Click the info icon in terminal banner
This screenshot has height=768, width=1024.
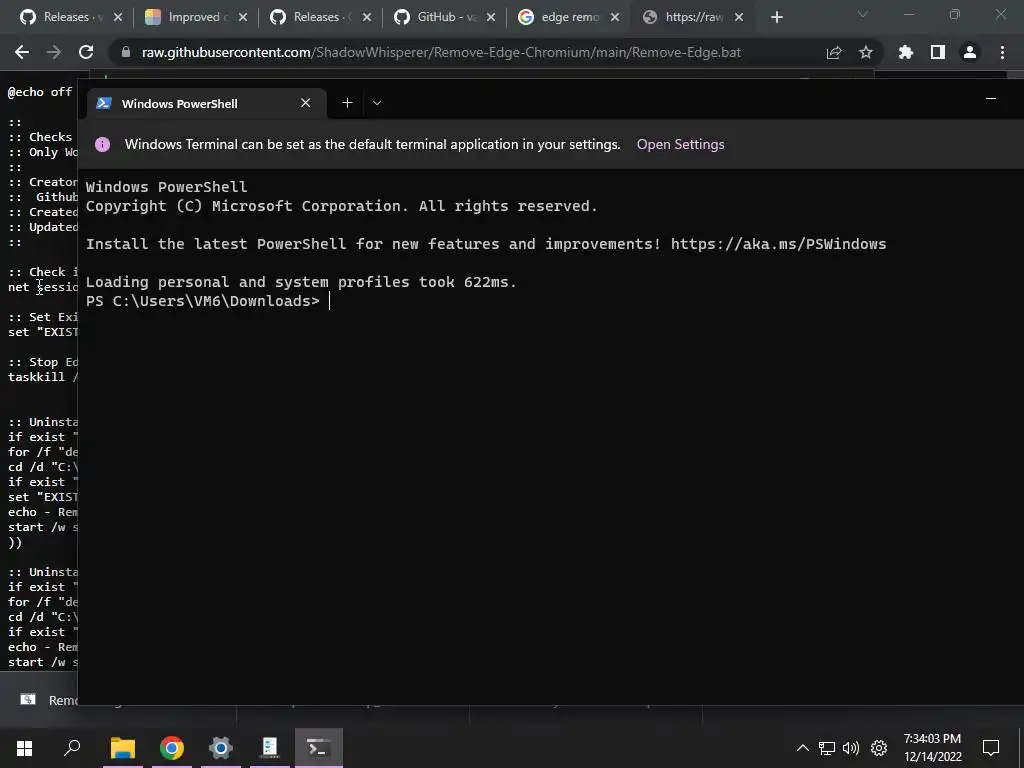point(103,144)
